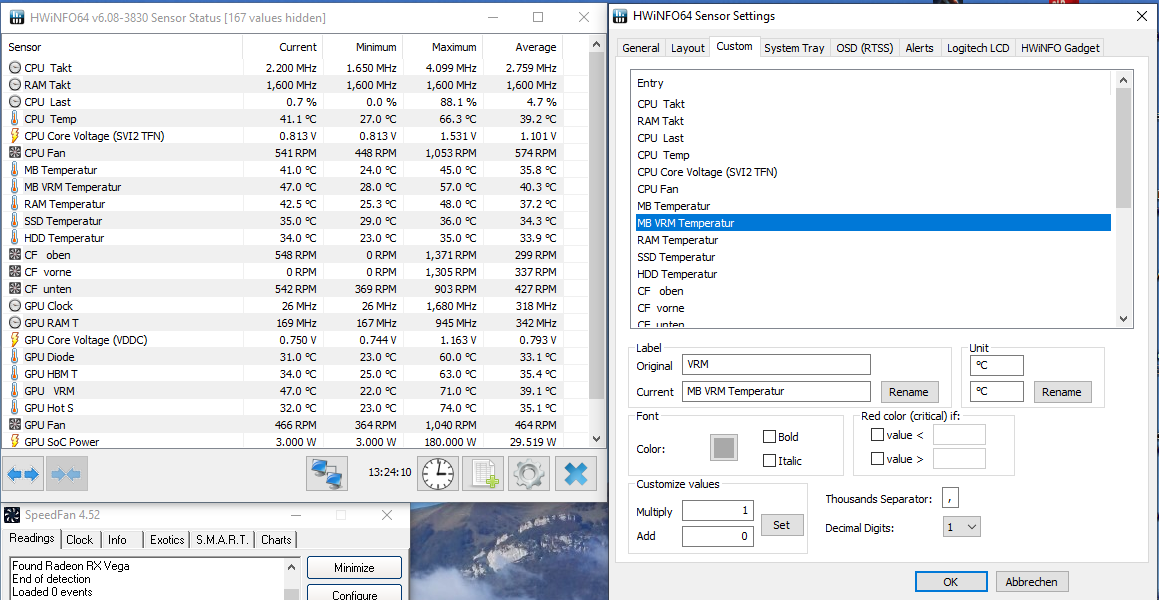This screenshot has height=600, width=1159.
Task: Open the HWiNFO Gadget tab
Action: coord(1061,48)
